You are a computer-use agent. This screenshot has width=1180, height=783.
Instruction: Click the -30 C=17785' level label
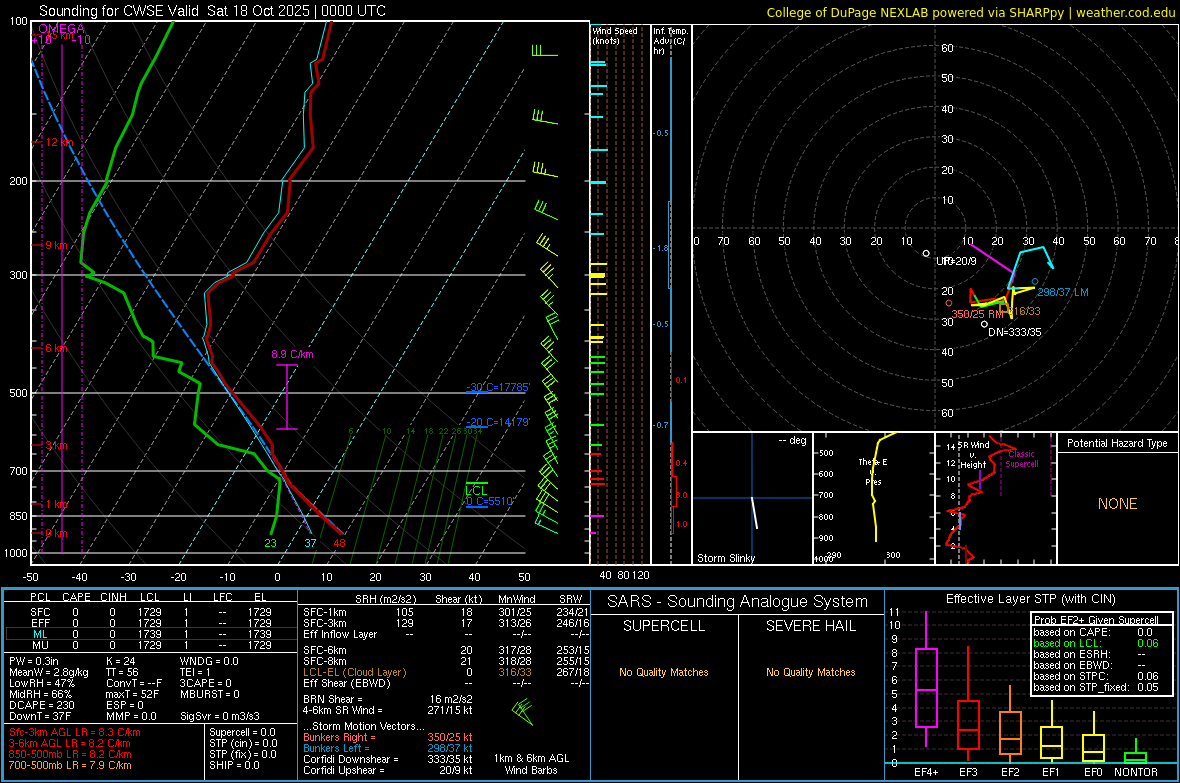(x=498, y=387)
